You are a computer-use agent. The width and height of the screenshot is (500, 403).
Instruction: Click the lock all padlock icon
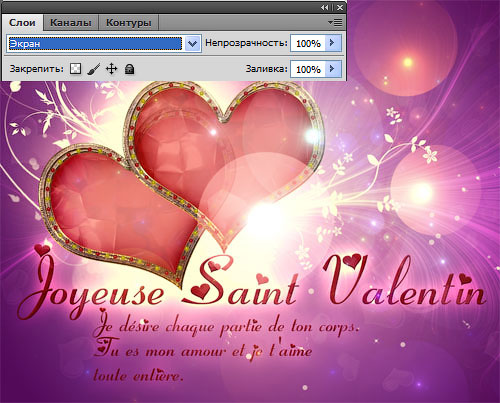(129, 69)
